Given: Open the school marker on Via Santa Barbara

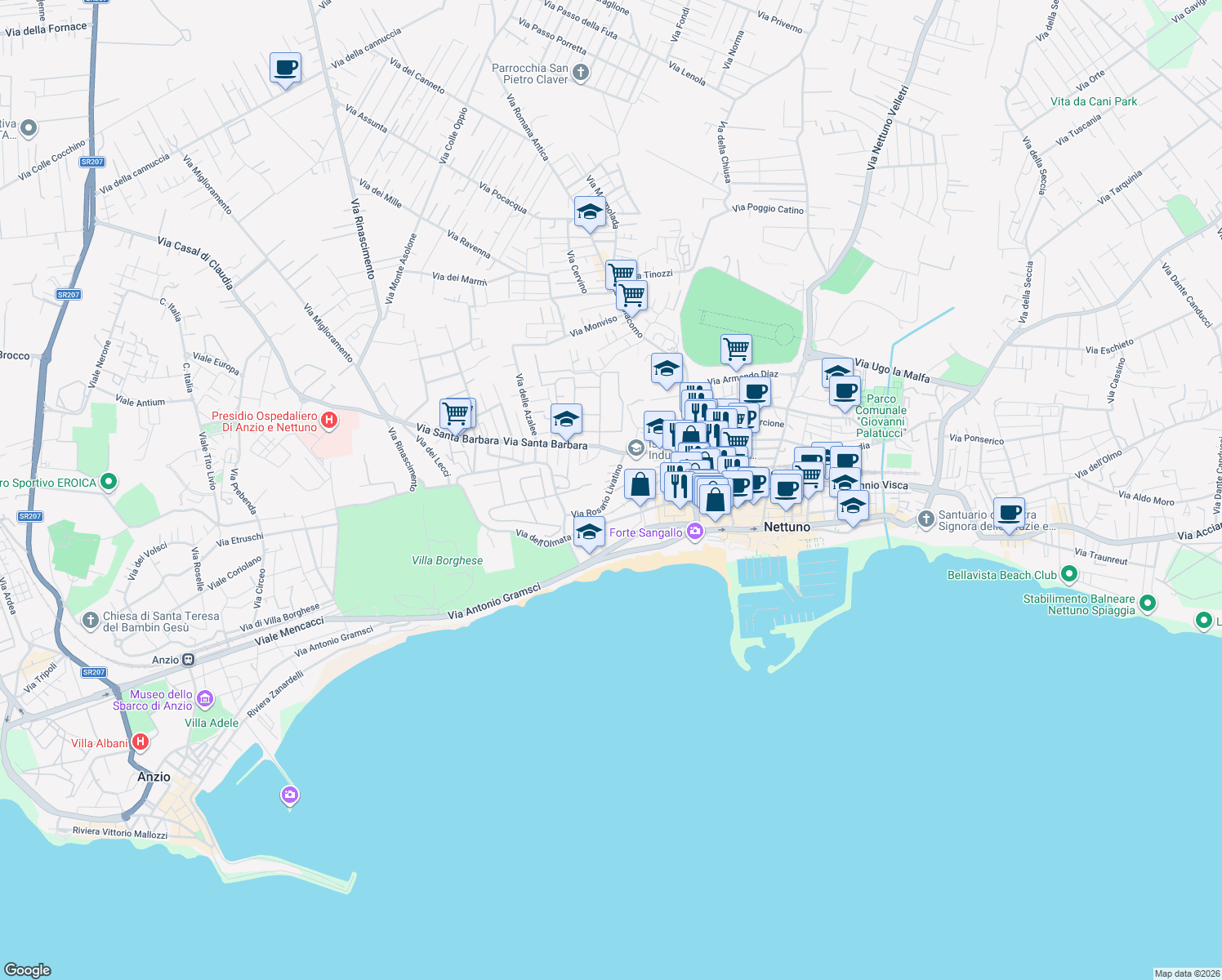Looking at the screenshot, I should click(566, 420).
